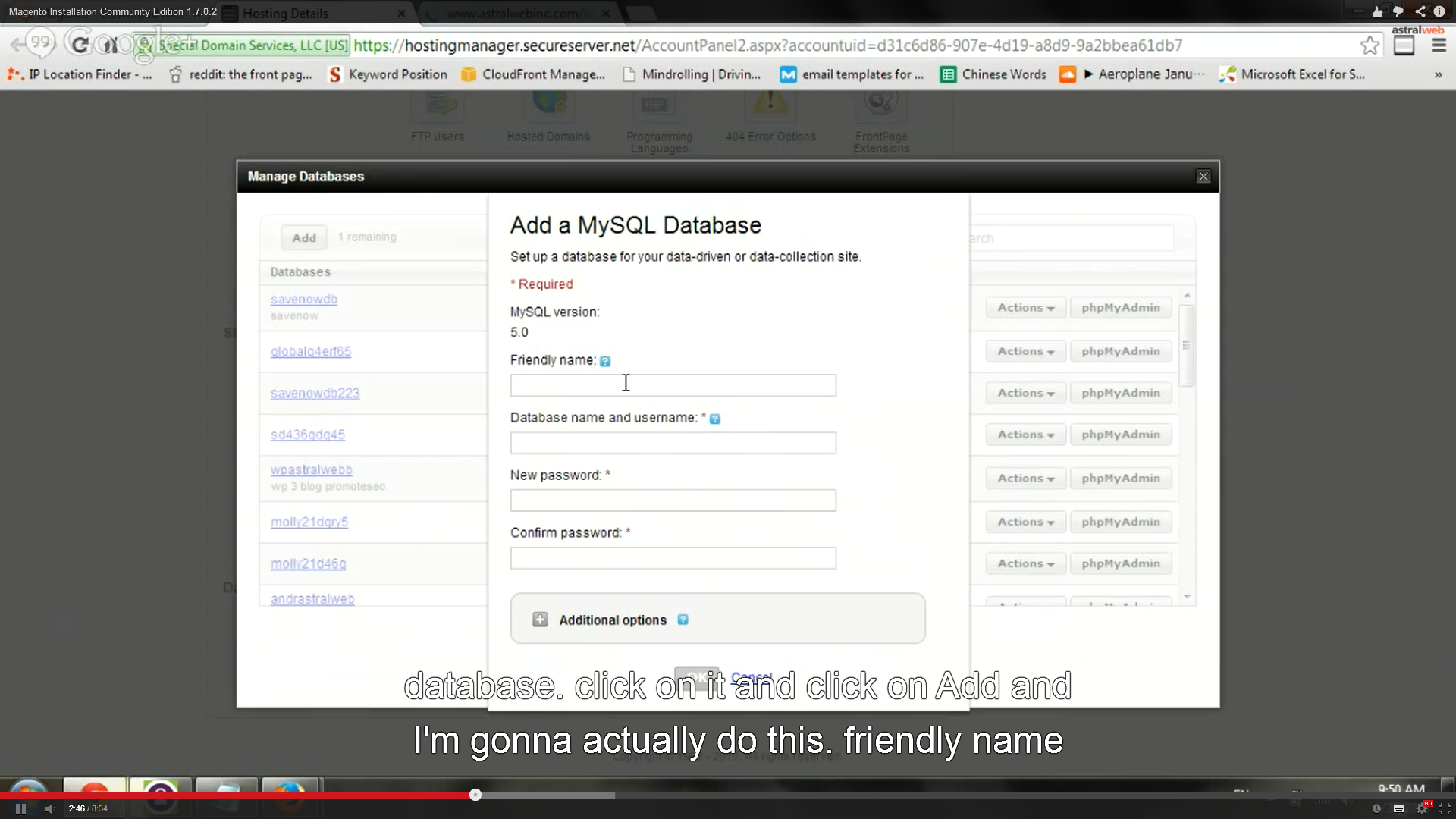
Task: Click the video info icon
Action: (1439, 11)
